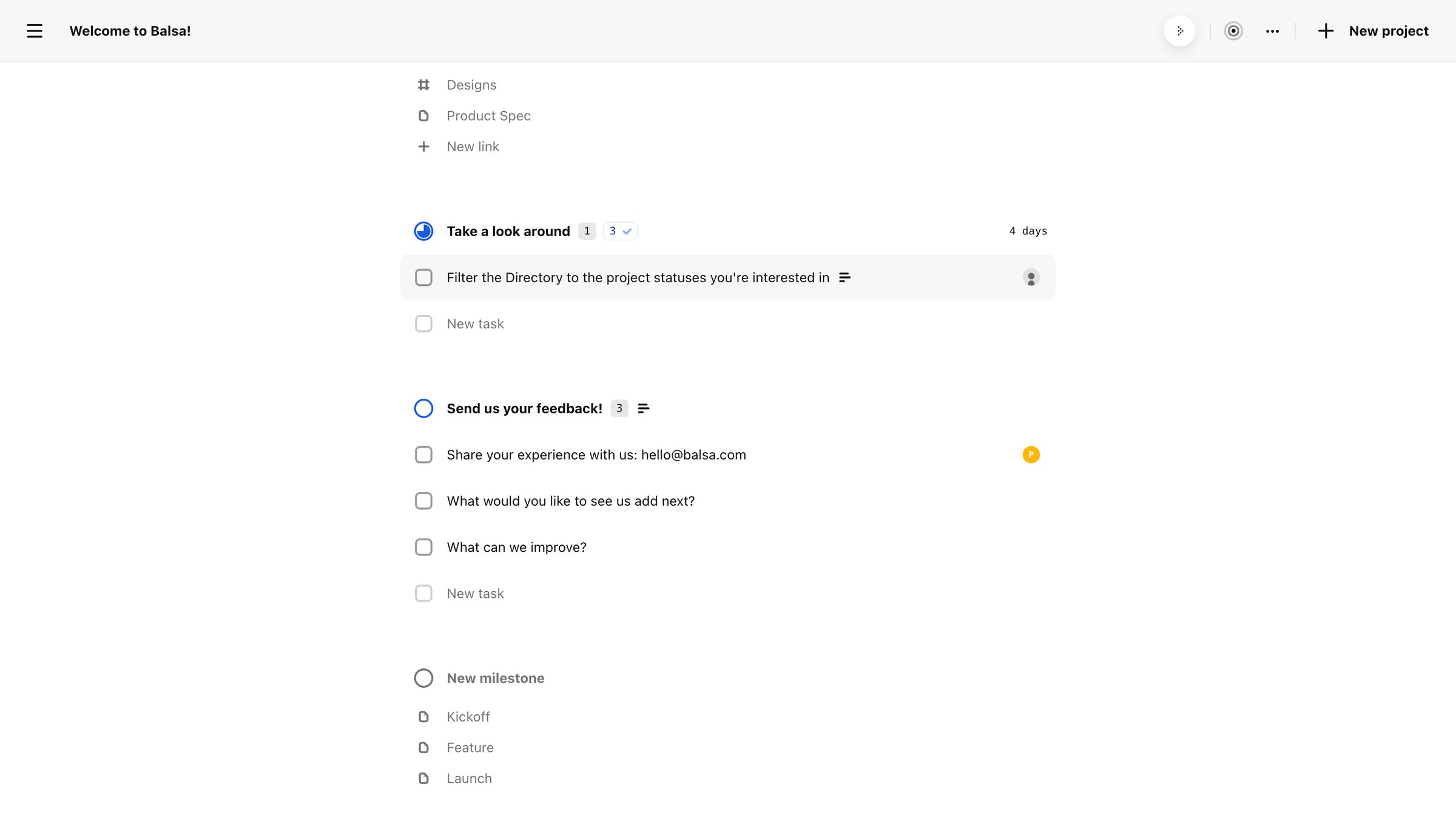Click the Product Spec document icon

tap(423, 115)
